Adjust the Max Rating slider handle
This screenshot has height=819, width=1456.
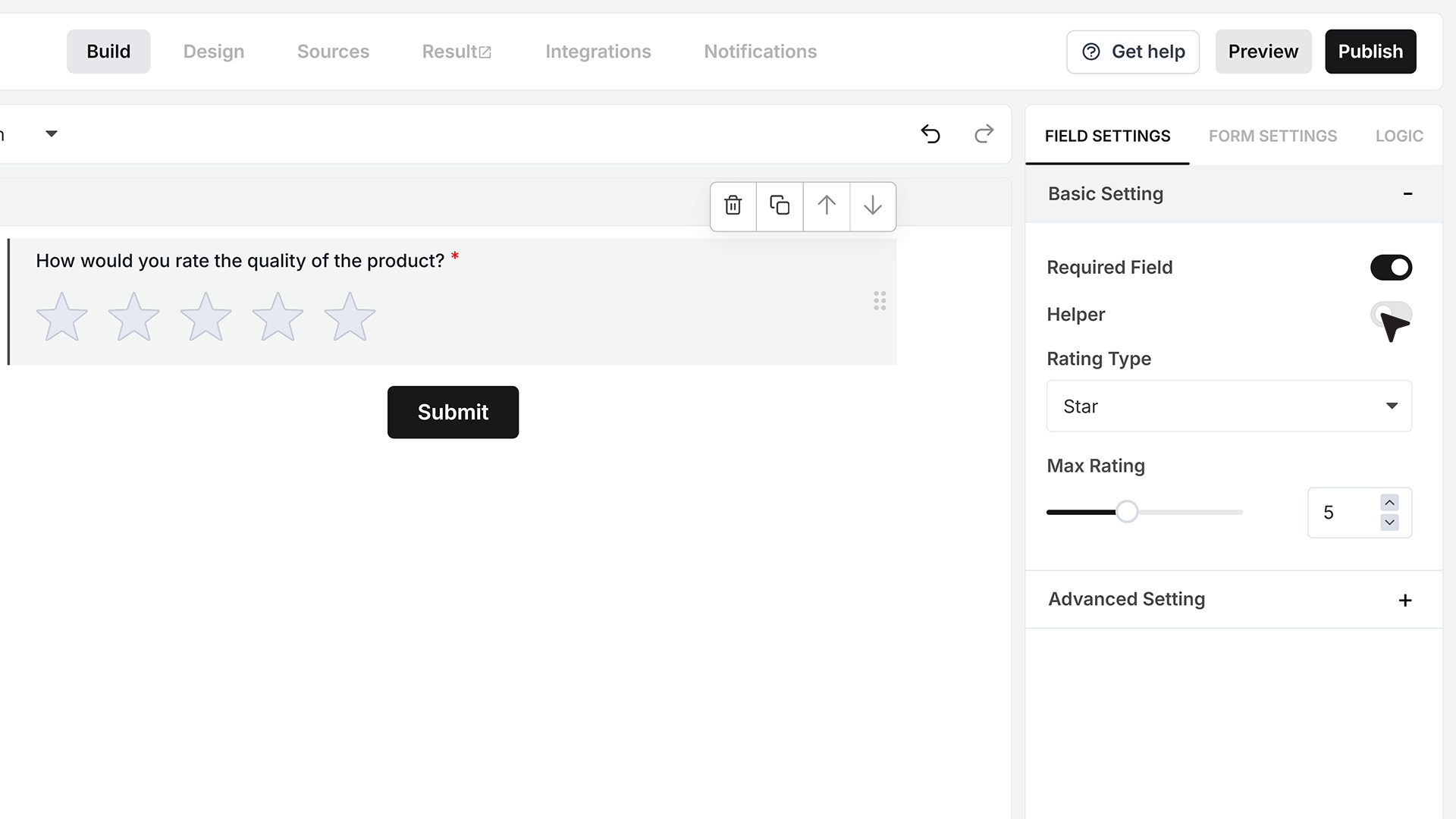pos(1127,512)
